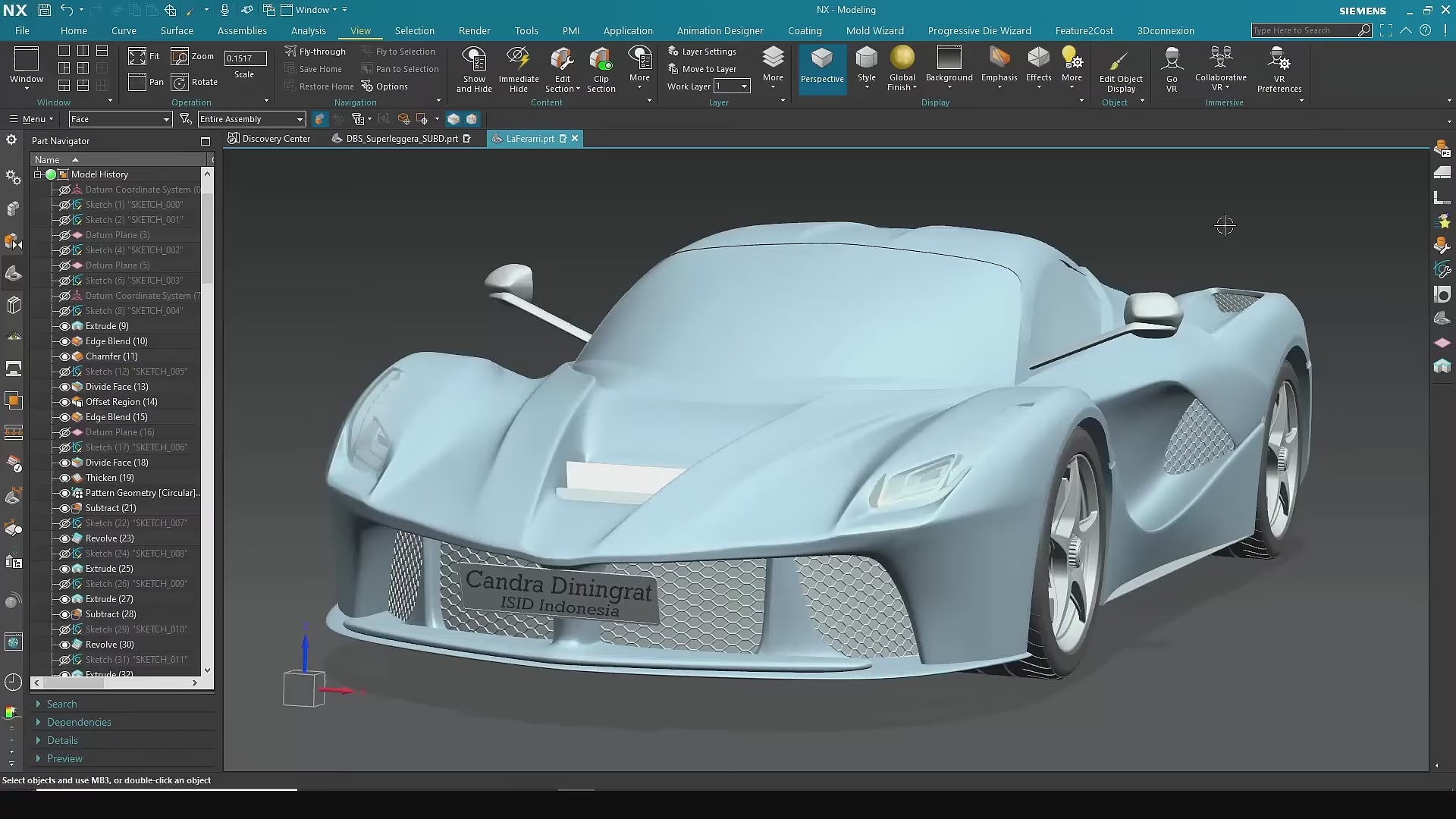This screenshot has height=819, width=1456.
Task: Click the Show and Hide icon
Action: [474, 59]
